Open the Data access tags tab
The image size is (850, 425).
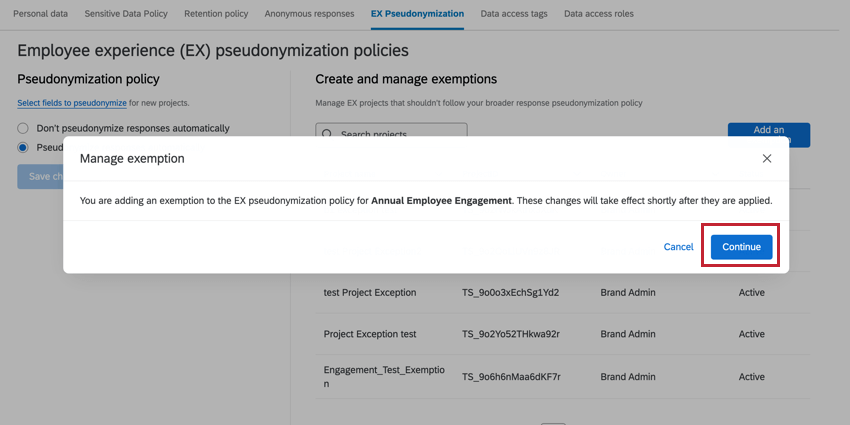tap(514, 14)
